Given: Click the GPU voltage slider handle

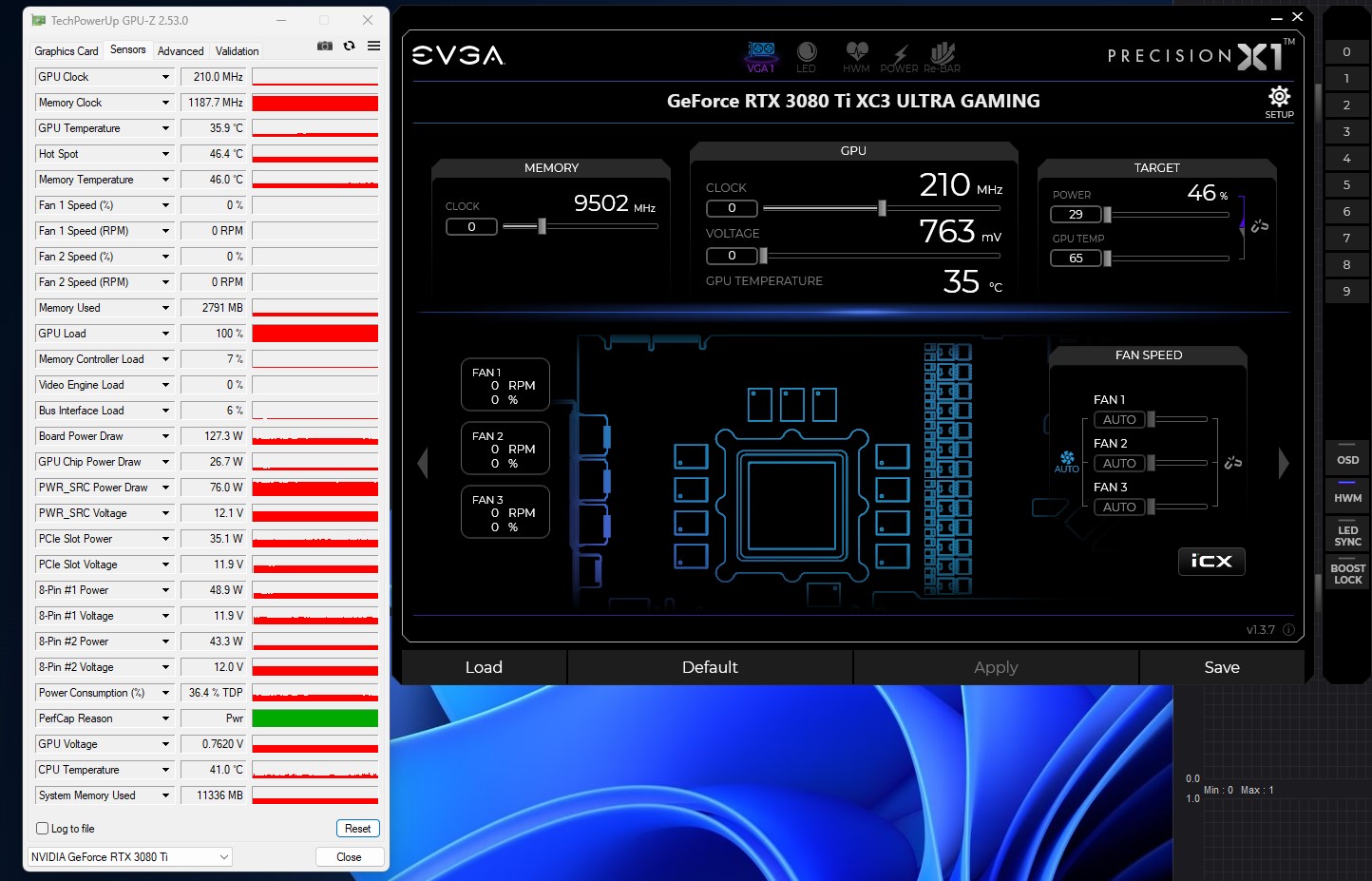Looking at the screenshot, I should pyautogui.click(x=763, y=256).
